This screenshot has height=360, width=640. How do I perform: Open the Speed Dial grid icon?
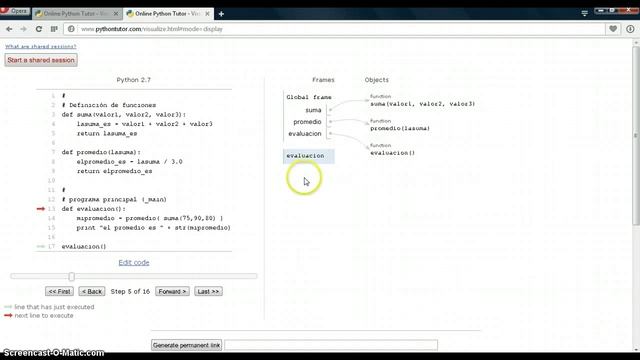pyautogui.click(x=54, y=29)
